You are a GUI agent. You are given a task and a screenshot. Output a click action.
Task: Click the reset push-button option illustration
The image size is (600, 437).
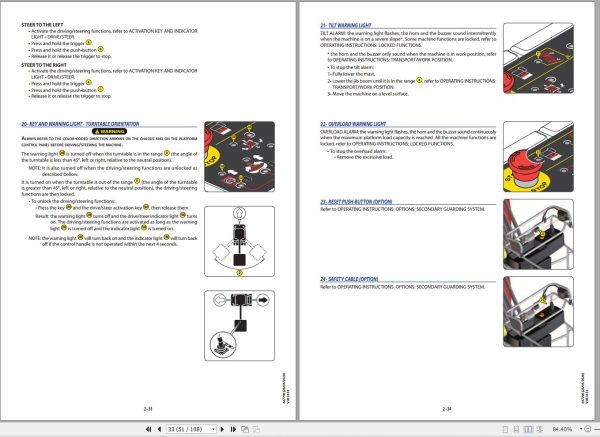click(x=538, y=234)
